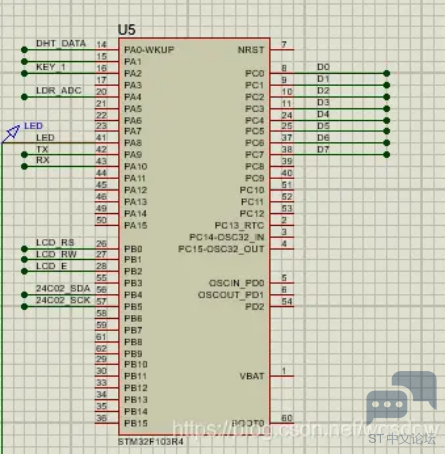Click the D6 net label
Image resolution: width=445 pixels, height=454 pixels.
tap(323, 138)
